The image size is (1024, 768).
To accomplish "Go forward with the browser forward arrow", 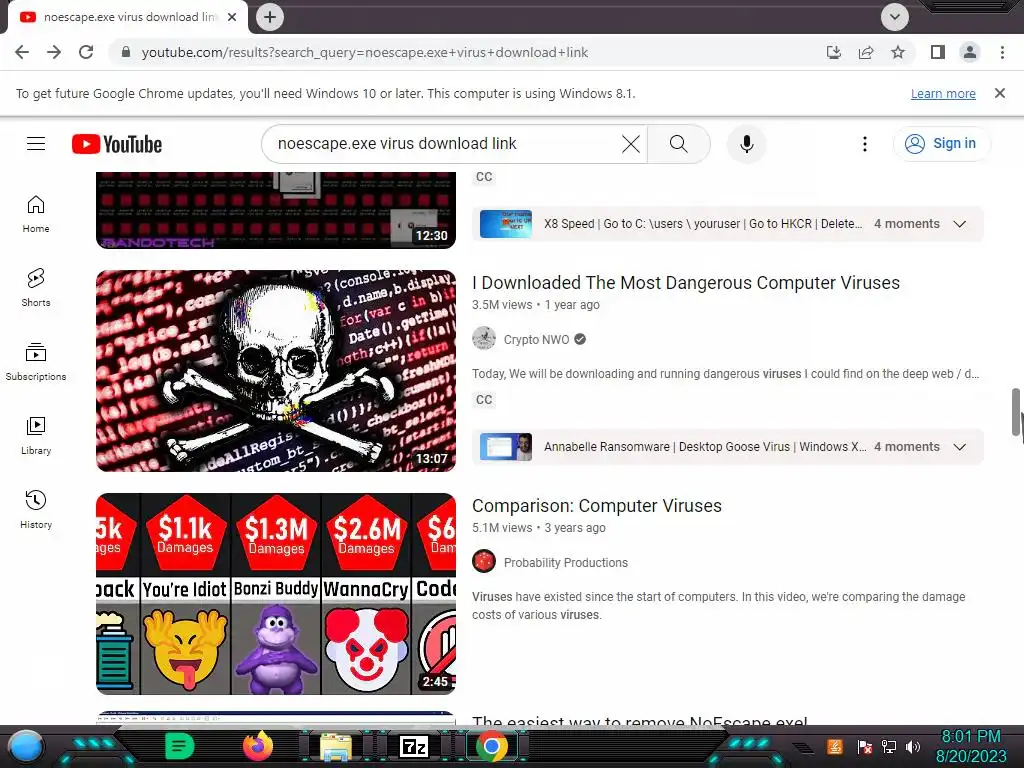I will [54, 52].
